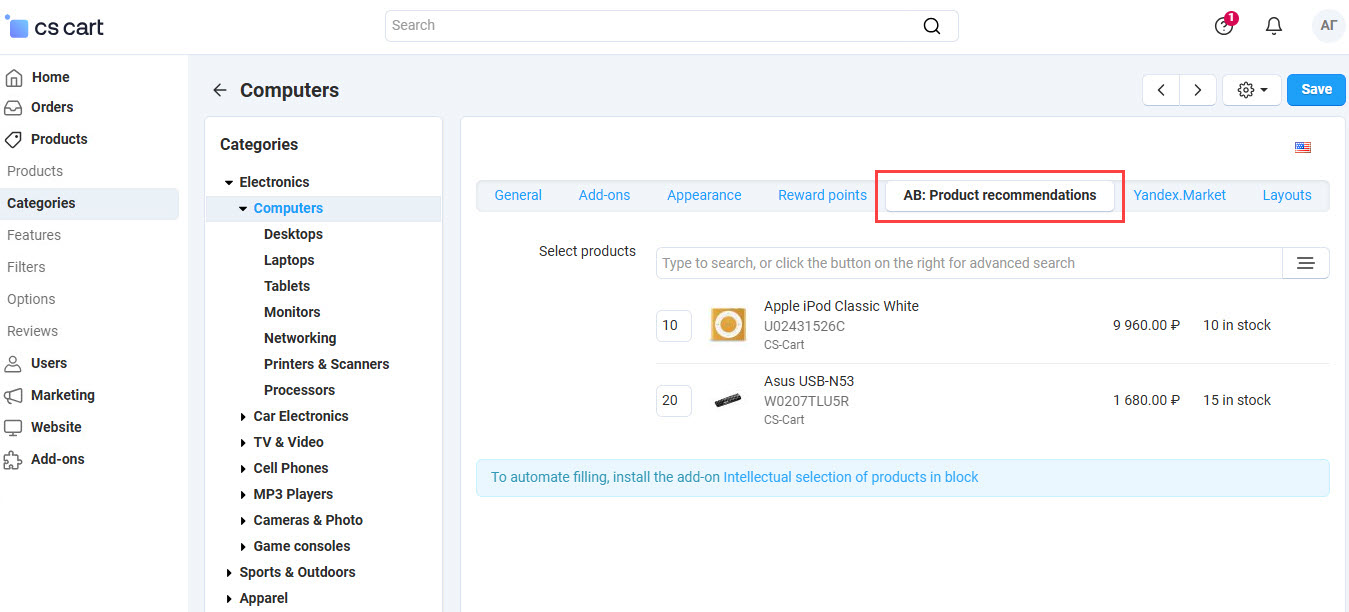Viewport: 1349px width, 612px height.
Task: Select Printers & Scanners category
Action: (326, 364)
